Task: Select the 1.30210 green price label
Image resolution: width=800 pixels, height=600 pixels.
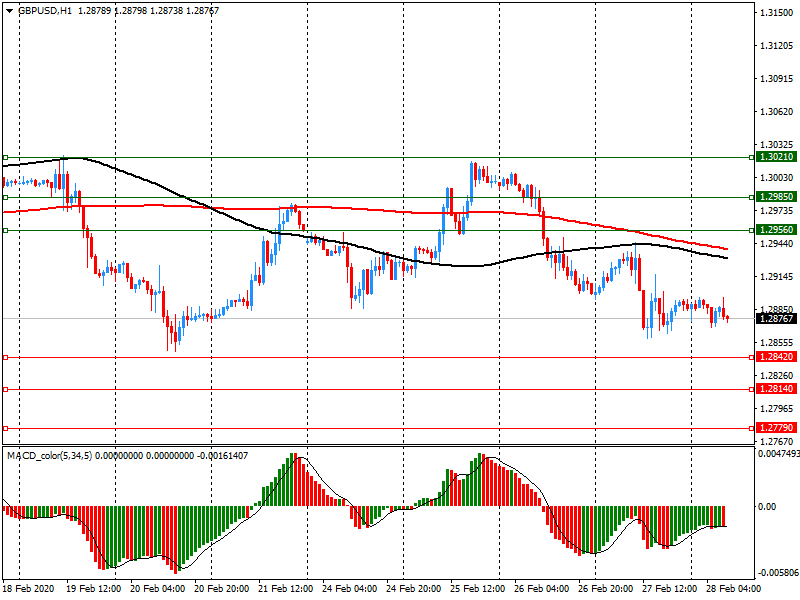Action: 776,157
